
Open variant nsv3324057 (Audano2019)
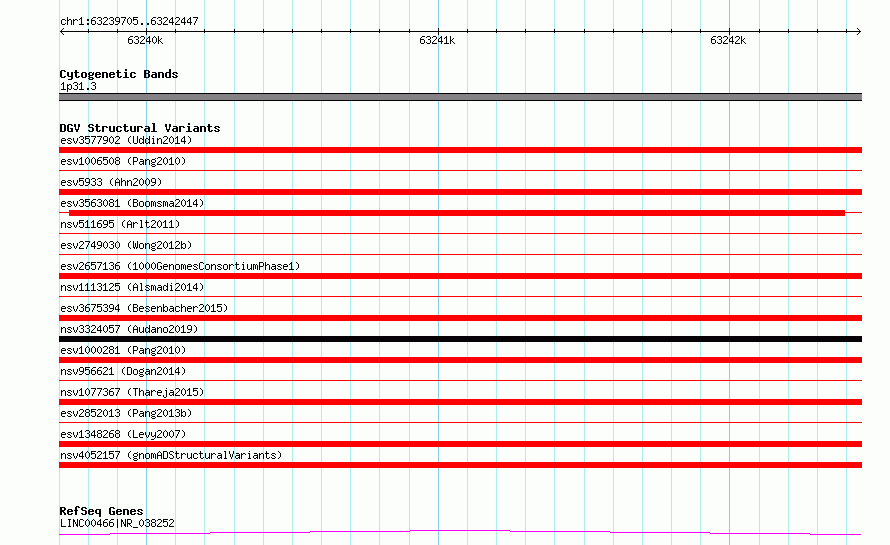point(129,329)
